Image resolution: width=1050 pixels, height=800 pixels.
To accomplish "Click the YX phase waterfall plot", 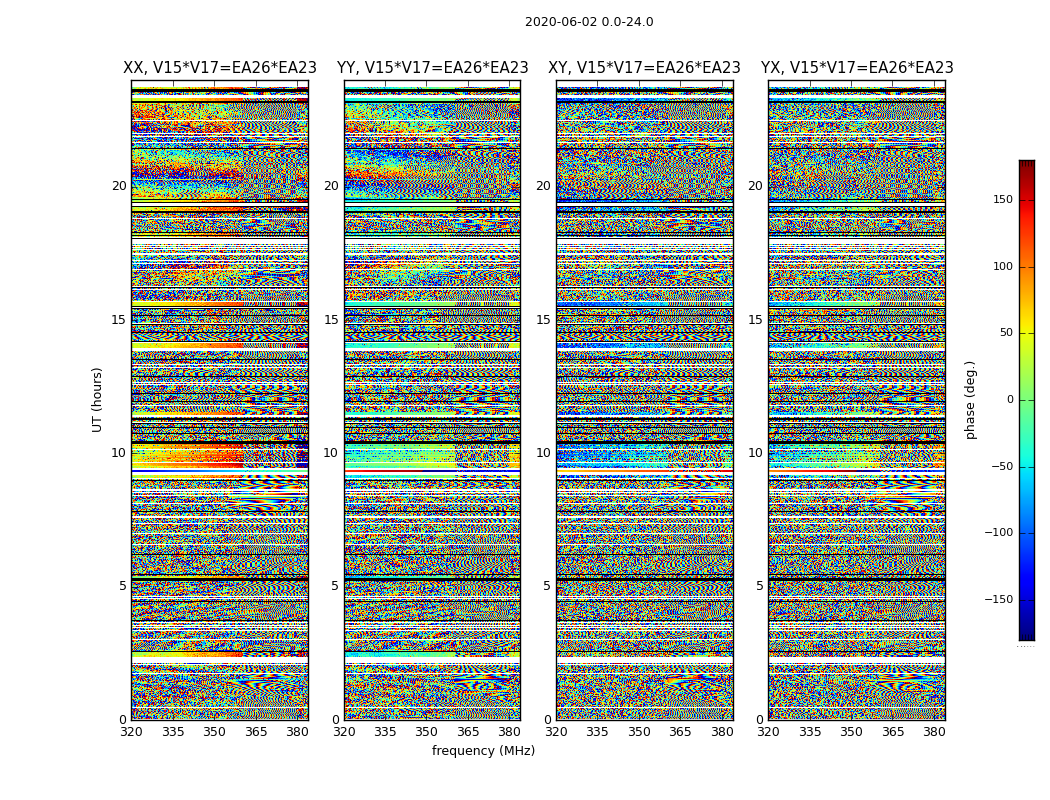I will [856, 400].
